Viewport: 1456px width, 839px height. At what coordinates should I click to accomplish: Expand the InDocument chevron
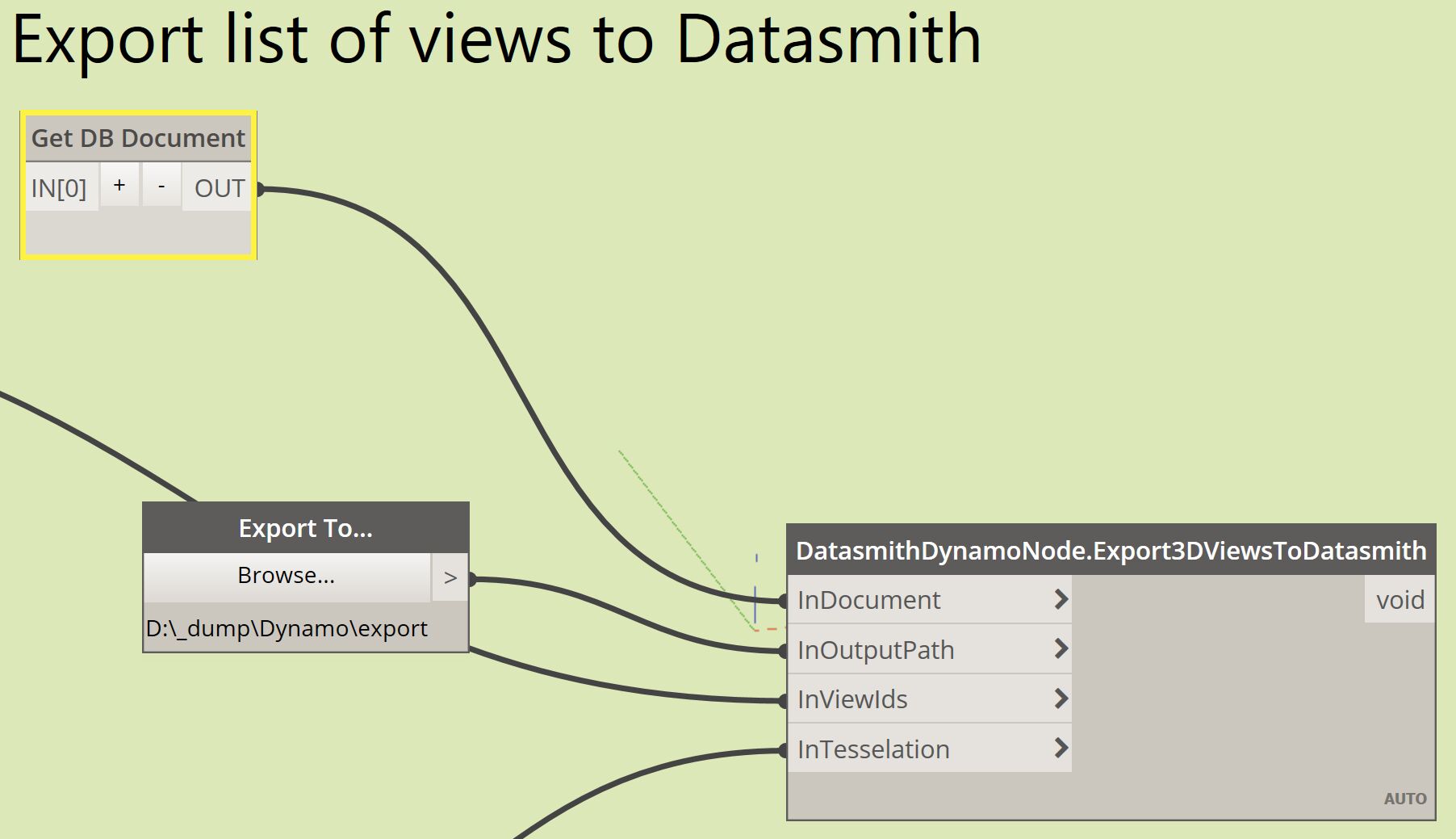pos(1060,600)
